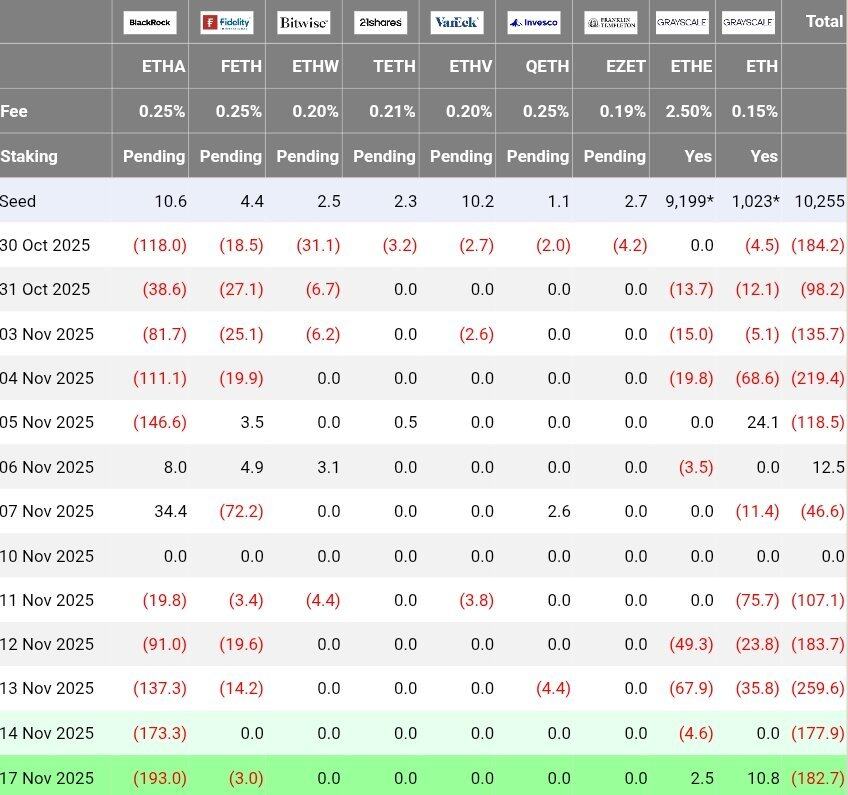Click the 21shares logo

tap(380, 22)
